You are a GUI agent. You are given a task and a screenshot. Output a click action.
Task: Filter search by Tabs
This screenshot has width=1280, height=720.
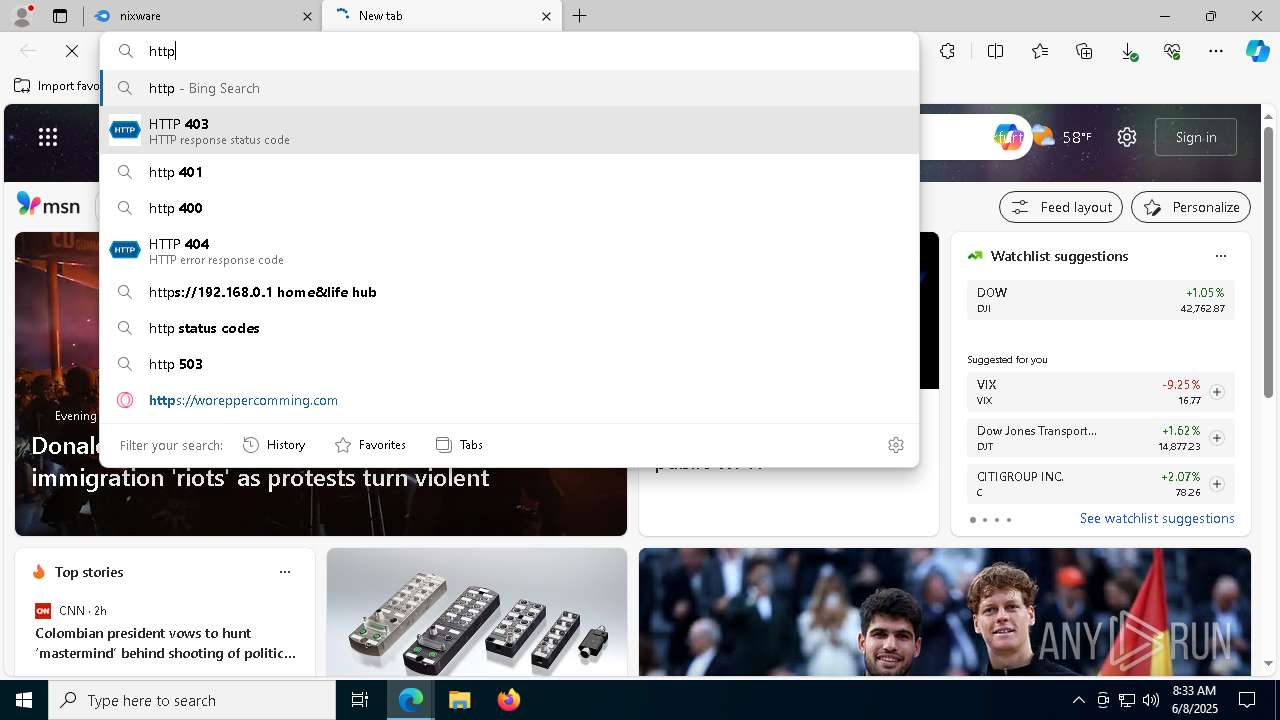coord(459,445)
